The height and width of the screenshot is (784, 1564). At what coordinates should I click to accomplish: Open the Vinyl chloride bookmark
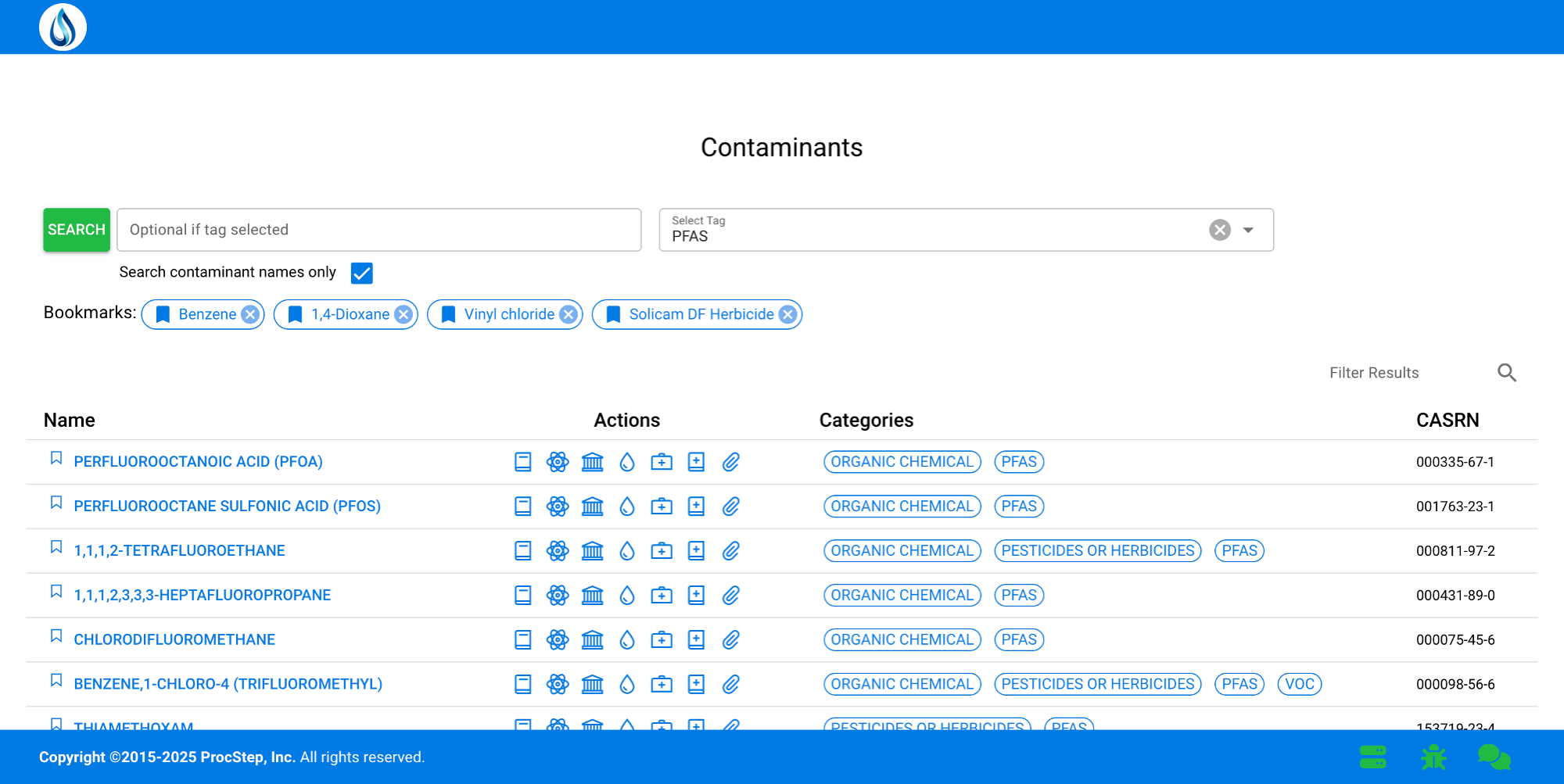click(x=509, y=314)
